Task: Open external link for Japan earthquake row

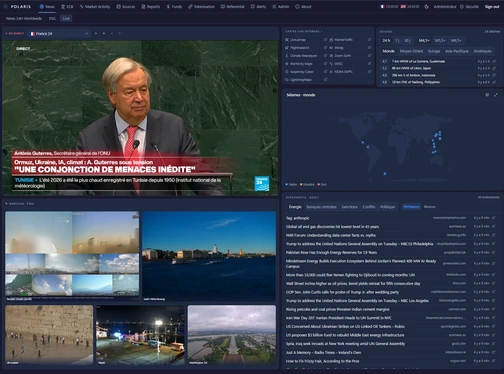Action: [x=494, y=68]
